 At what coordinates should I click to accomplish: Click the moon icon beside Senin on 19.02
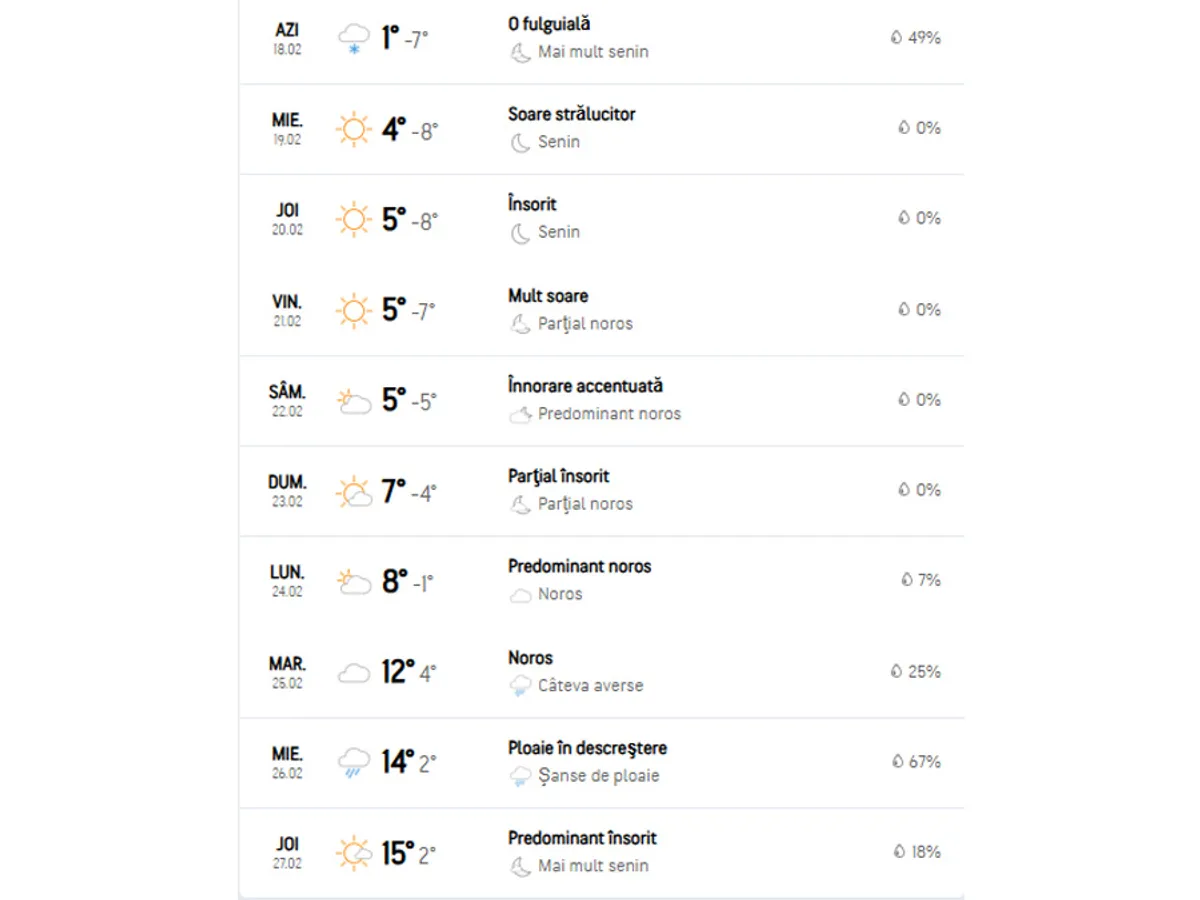pos(520,143)
